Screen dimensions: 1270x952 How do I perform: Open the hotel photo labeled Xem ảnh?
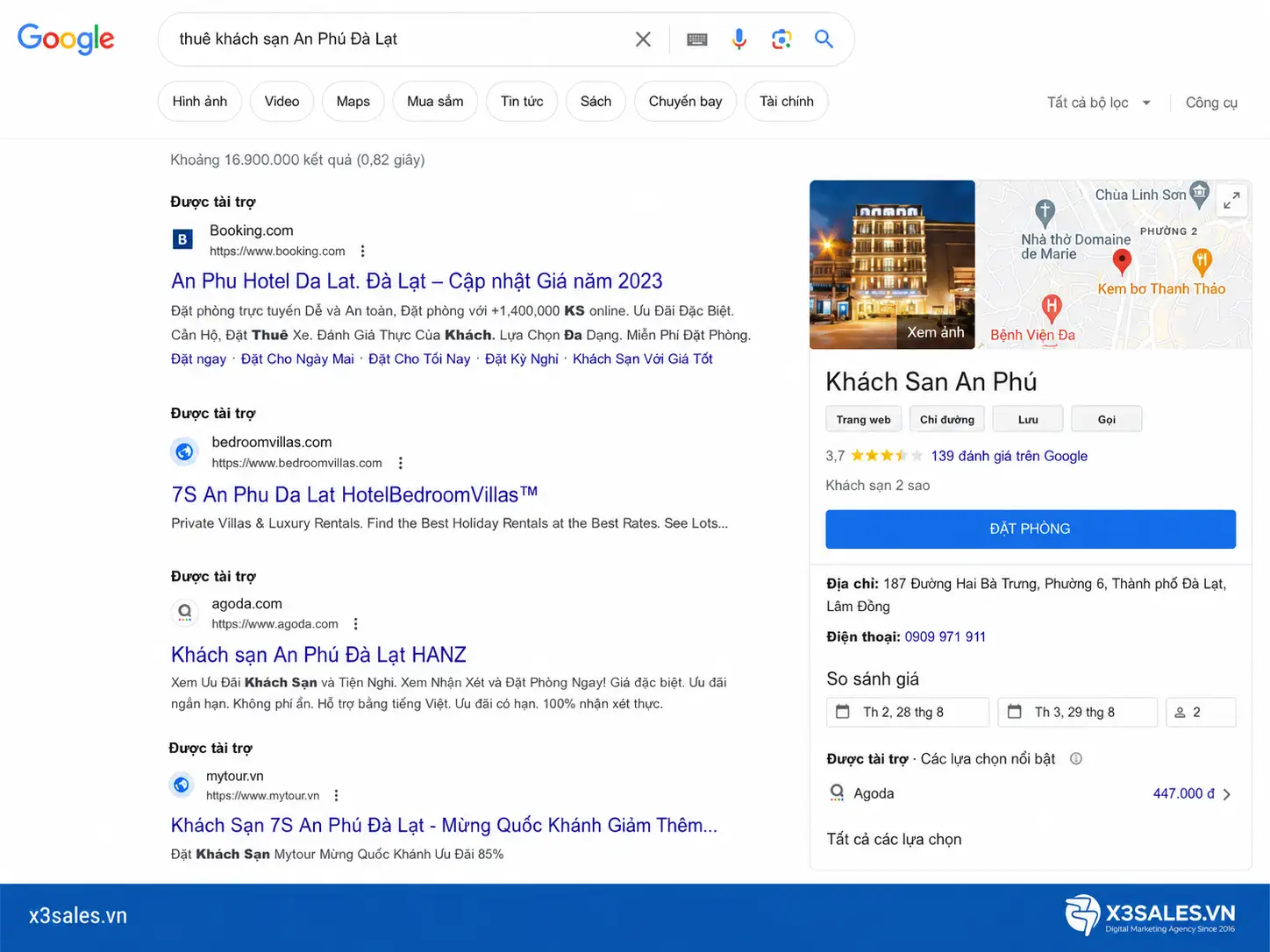click(x=892, y=265)
